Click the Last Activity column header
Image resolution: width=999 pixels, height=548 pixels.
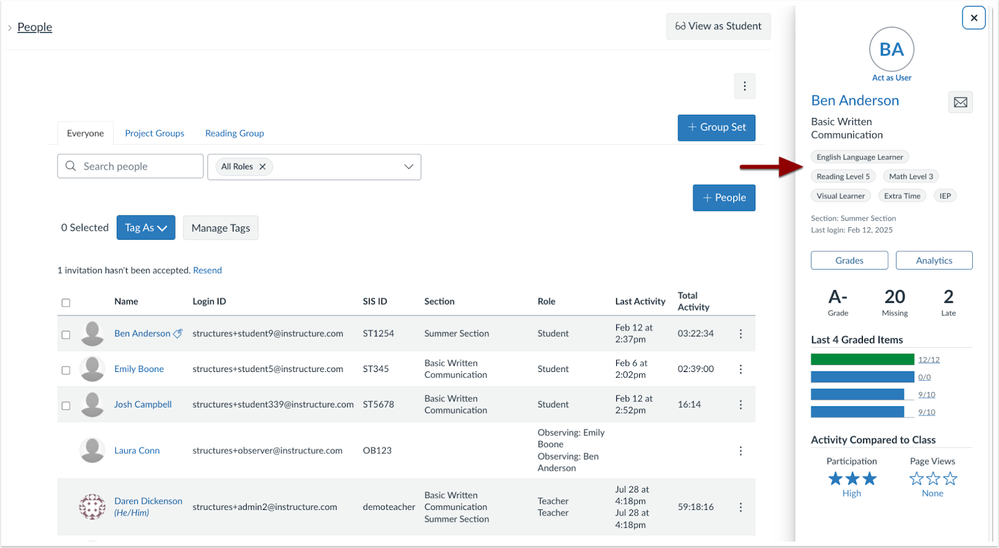pyautogui.click(x=640, y=301)
